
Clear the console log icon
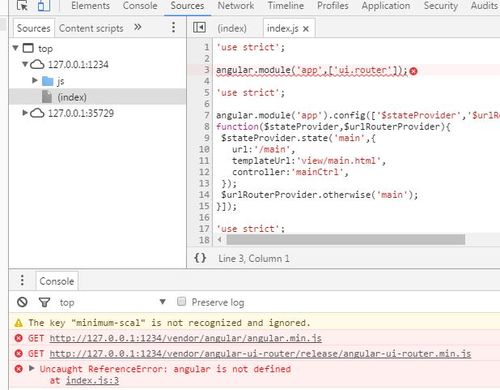pyautogui.click(x=22, y=302)
